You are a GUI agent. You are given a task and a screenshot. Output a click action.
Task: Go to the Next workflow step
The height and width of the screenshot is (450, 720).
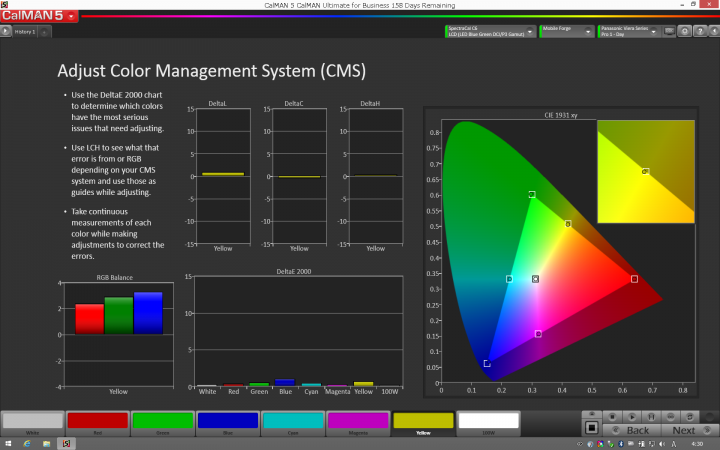click(683, 430)
